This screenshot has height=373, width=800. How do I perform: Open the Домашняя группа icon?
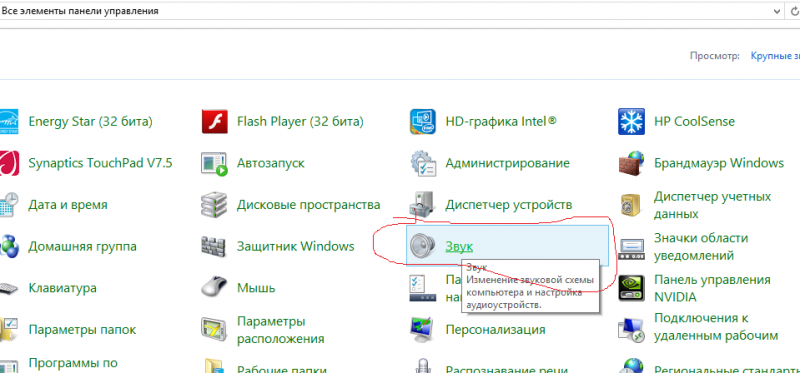point(9,246)
